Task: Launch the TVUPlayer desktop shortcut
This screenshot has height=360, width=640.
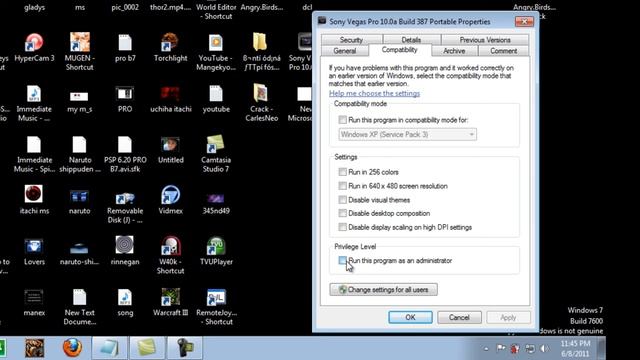Action: pos(216,247)
